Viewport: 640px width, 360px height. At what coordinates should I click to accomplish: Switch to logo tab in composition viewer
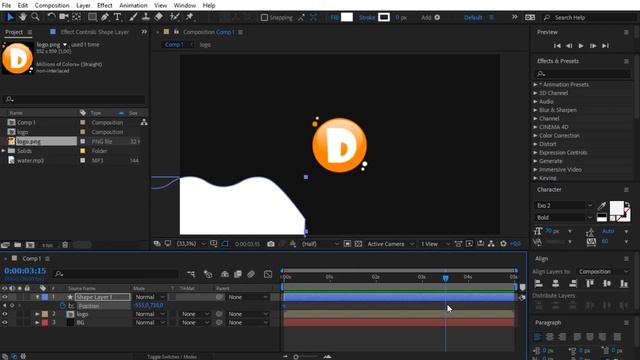pos(205,45)
